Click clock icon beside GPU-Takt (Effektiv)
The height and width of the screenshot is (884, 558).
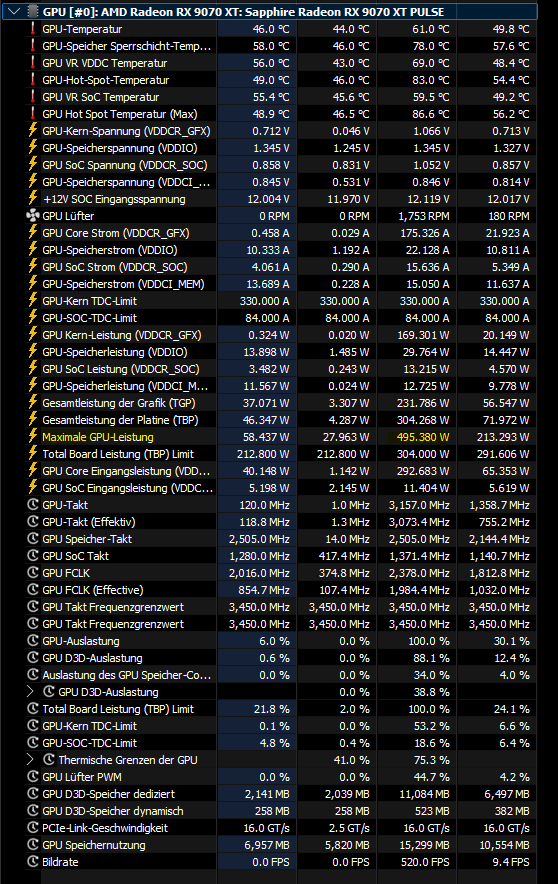(x=33, y=521)
